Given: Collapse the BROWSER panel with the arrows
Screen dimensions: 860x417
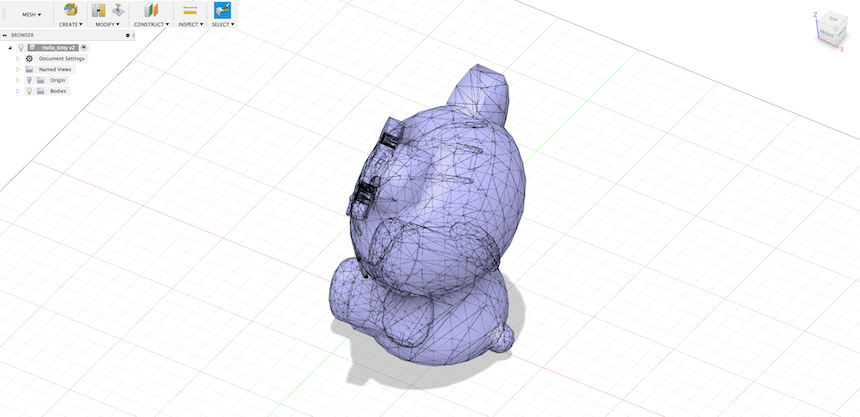Looking at the screenshot, I should pos(4,35).
